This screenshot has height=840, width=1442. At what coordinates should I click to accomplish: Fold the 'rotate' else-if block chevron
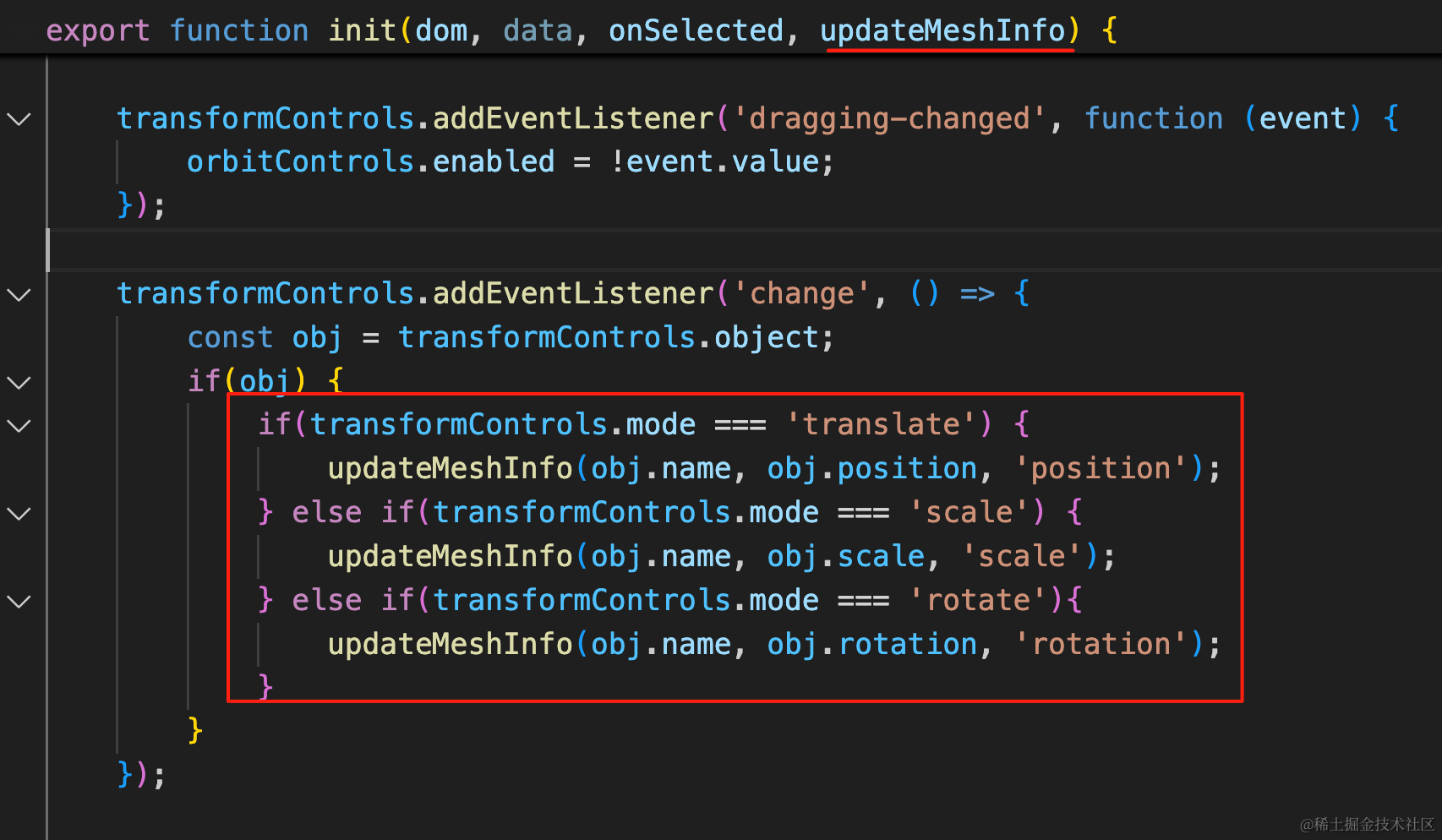click(19, 602)
